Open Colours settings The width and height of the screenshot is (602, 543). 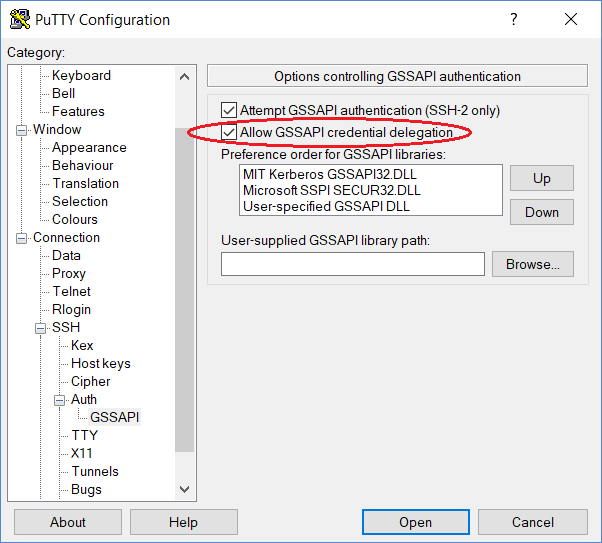75,219
